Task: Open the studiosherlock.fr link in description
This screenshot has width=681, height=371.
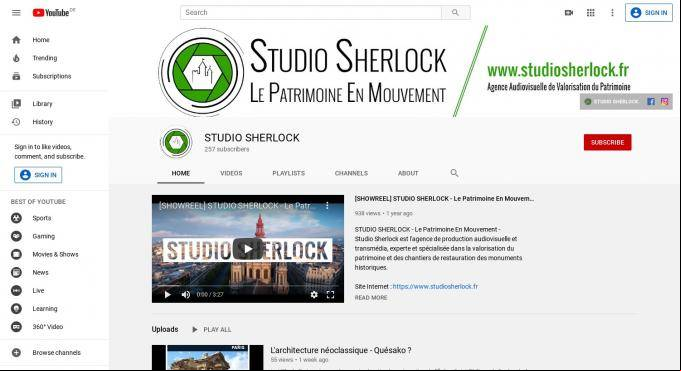Action: pos(435,286)
